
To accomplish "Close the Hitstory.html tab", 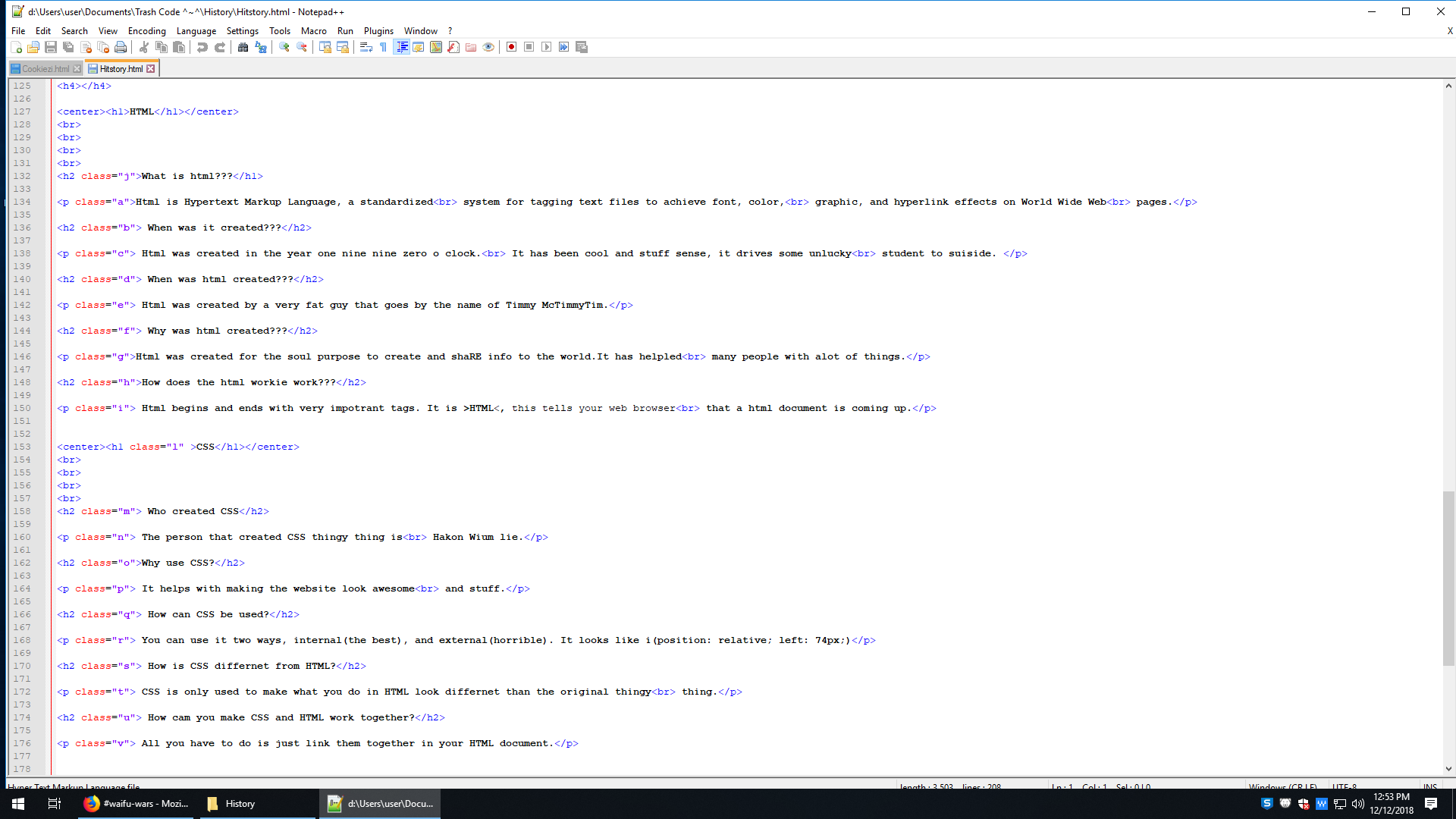I will click(x=151, y=69).
